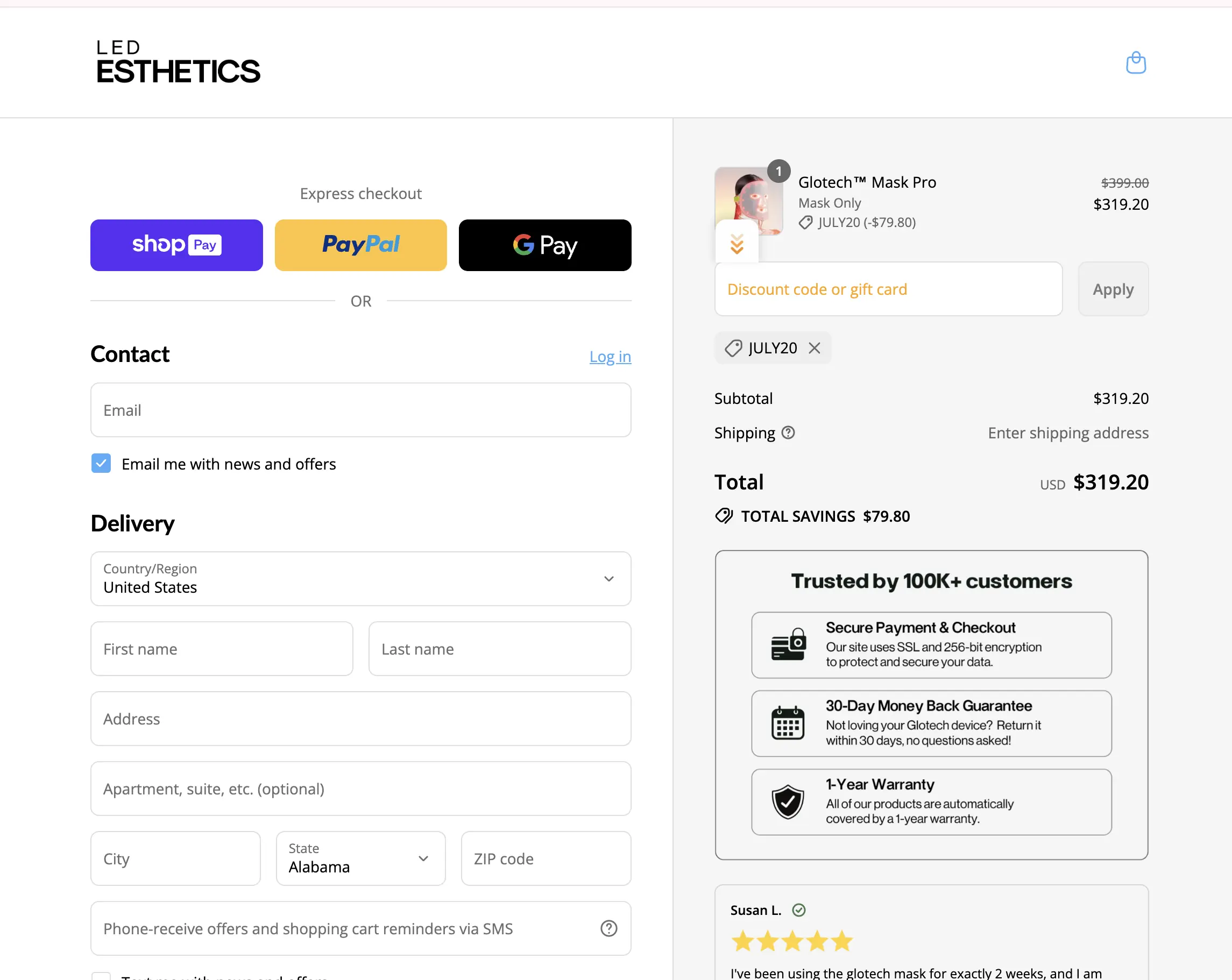
Task: Open the Country/Region dropdown
Action: click(360, 579)
